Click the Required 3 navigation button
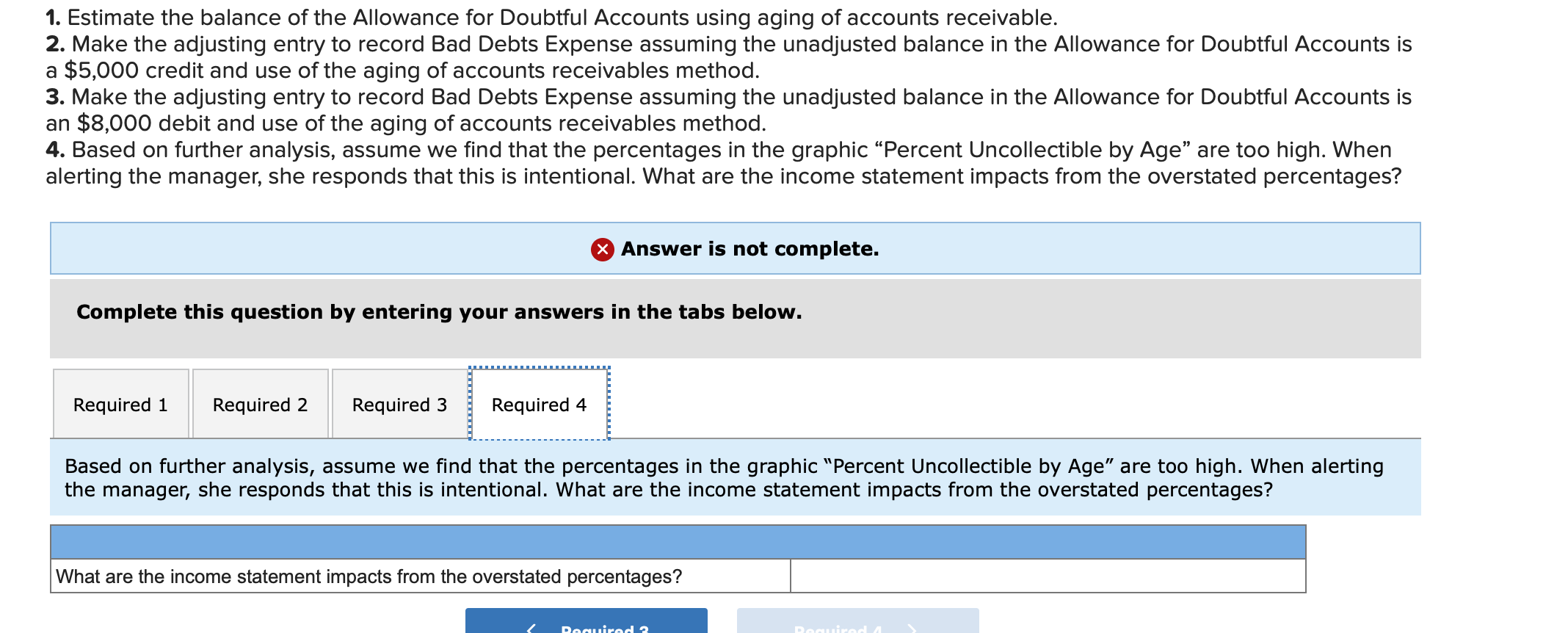1568x633 pixels. (586, 626)
